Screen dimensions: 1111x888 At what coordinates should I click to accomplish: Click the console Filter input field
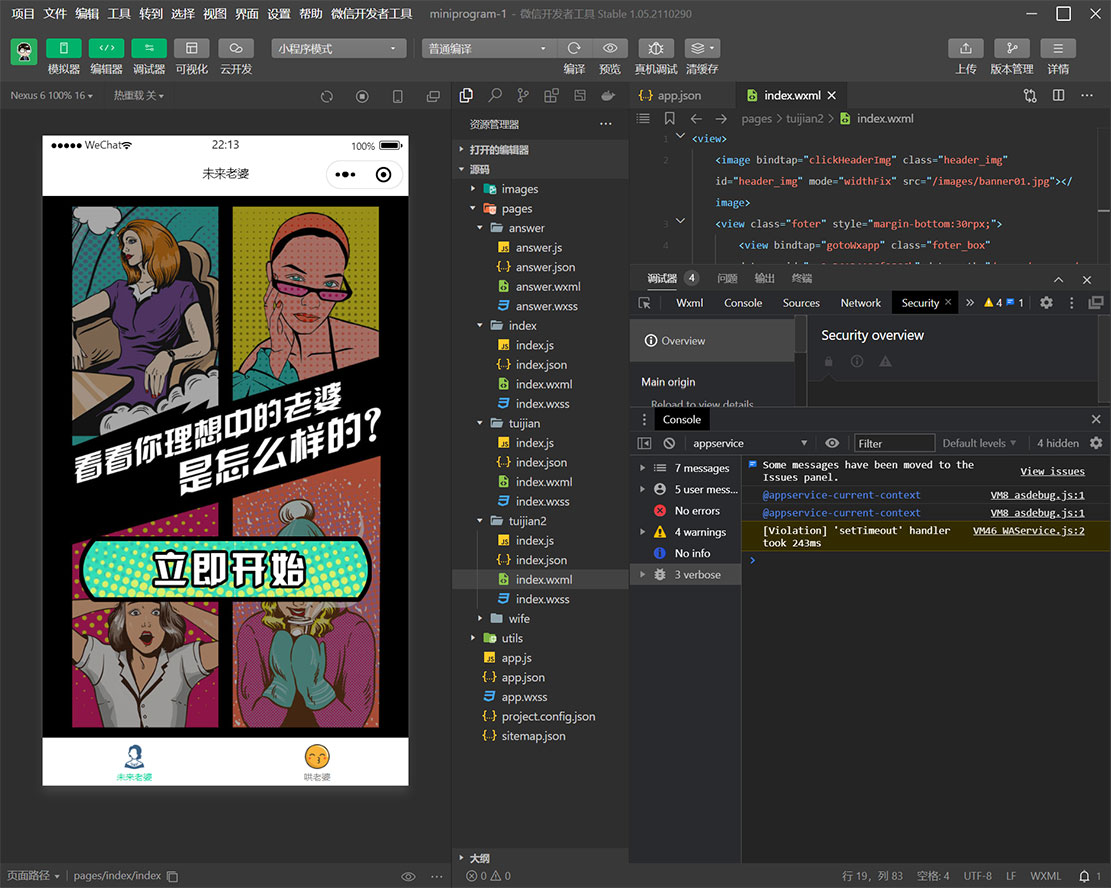pyautogui.click(x=894, y=443)
